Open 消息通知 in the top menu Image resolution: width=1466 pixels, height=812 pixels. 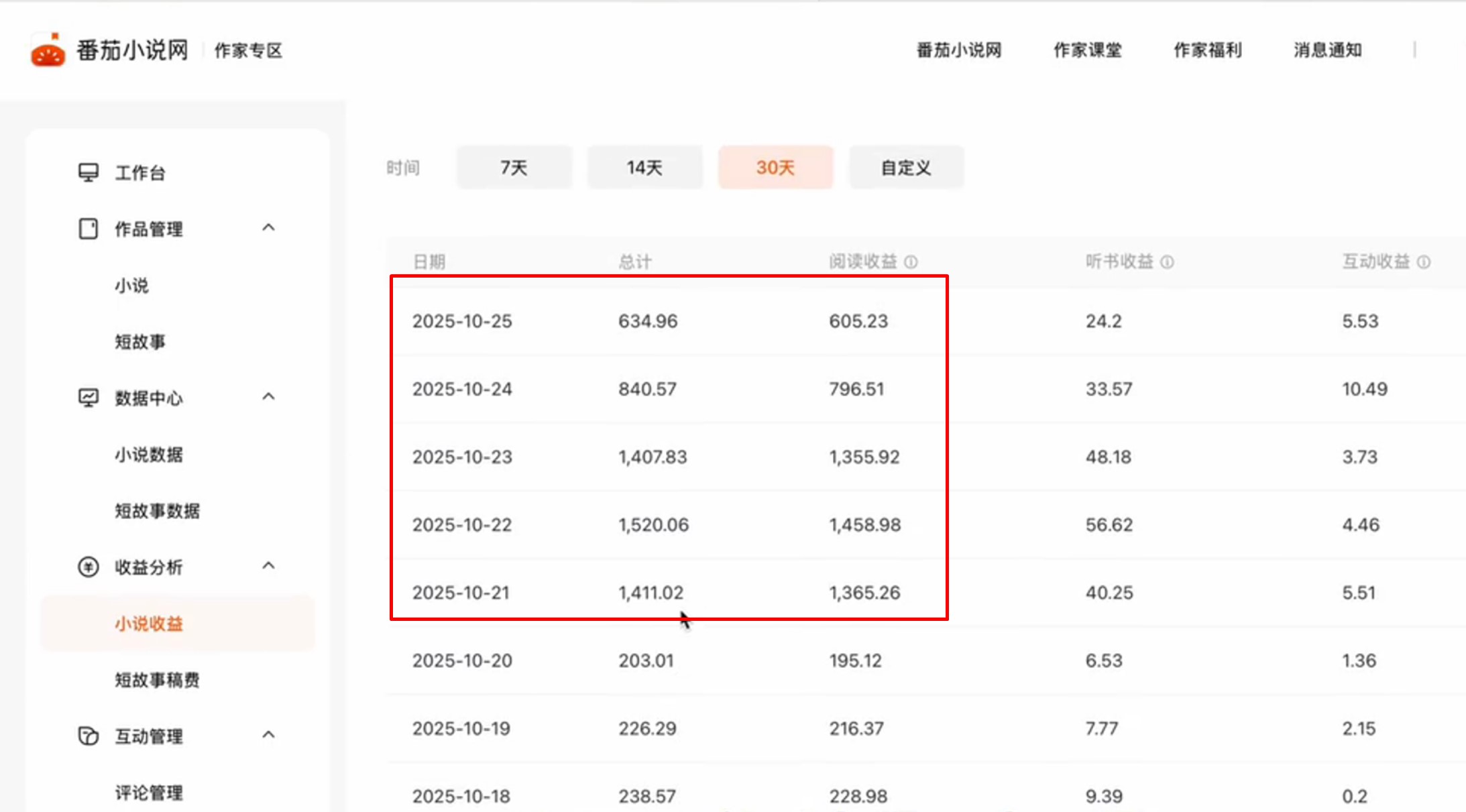[x=1326, y=50]
